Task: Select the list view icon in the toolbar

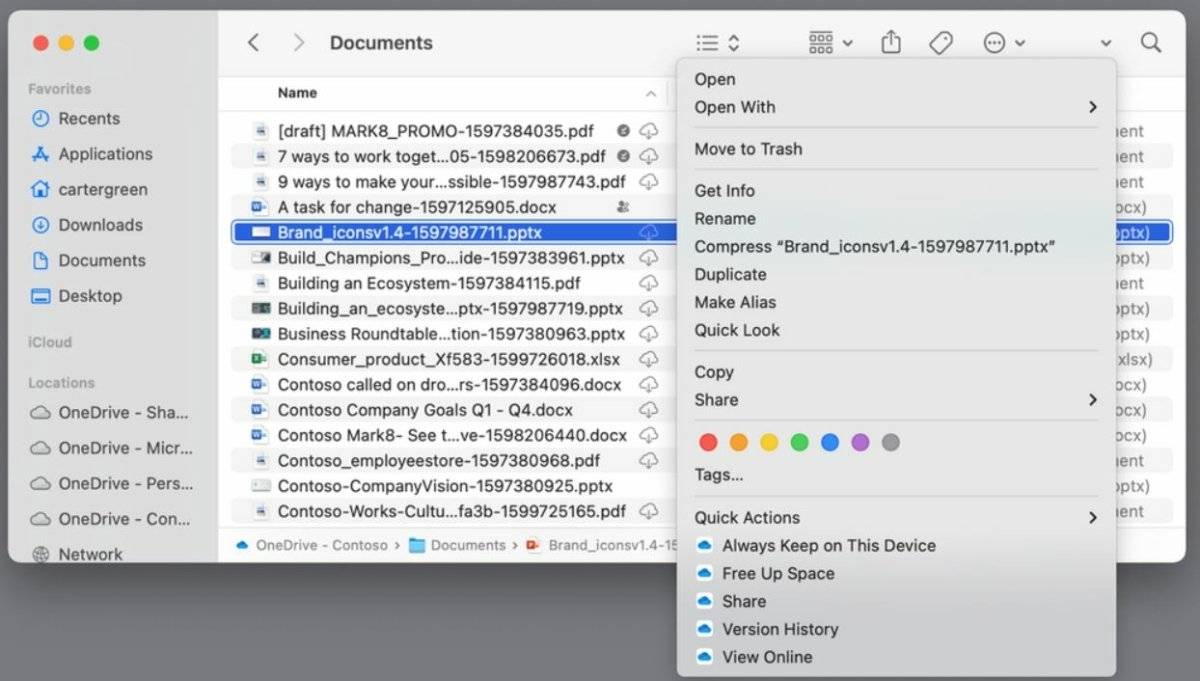Action: point(706,42)
